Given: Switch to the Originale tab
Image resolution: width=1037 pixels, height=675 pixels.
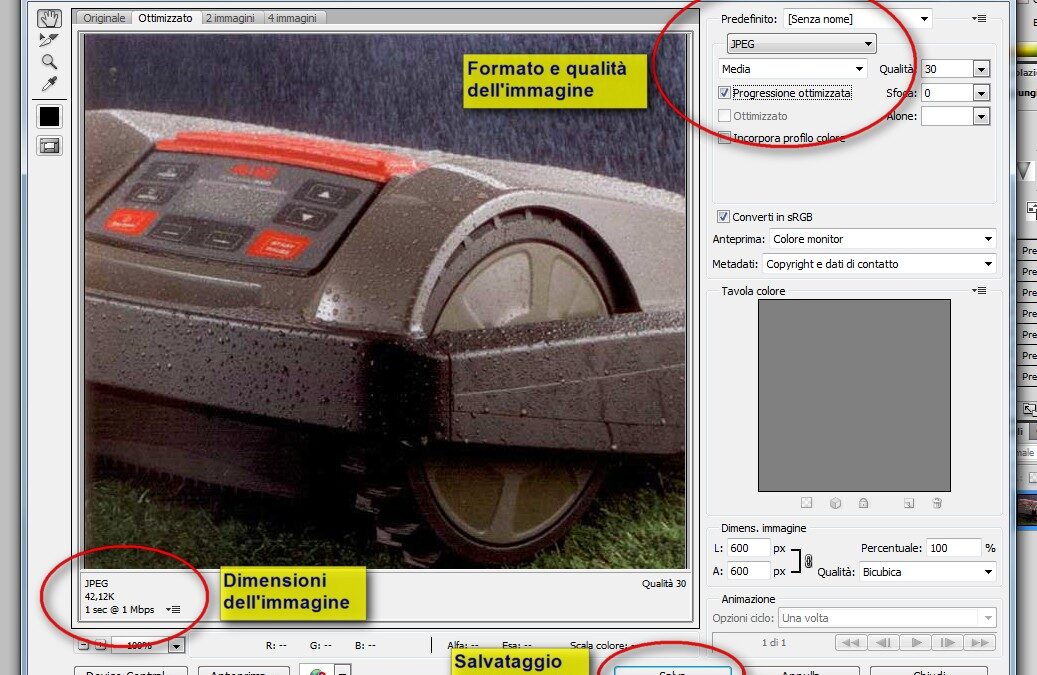Looking at the screenshot, I should 104,18.
